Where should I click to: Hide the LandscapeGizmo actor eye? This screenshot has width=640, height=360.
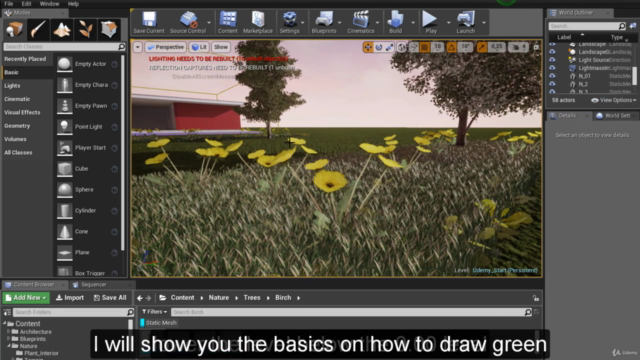[x=552, y=52]
